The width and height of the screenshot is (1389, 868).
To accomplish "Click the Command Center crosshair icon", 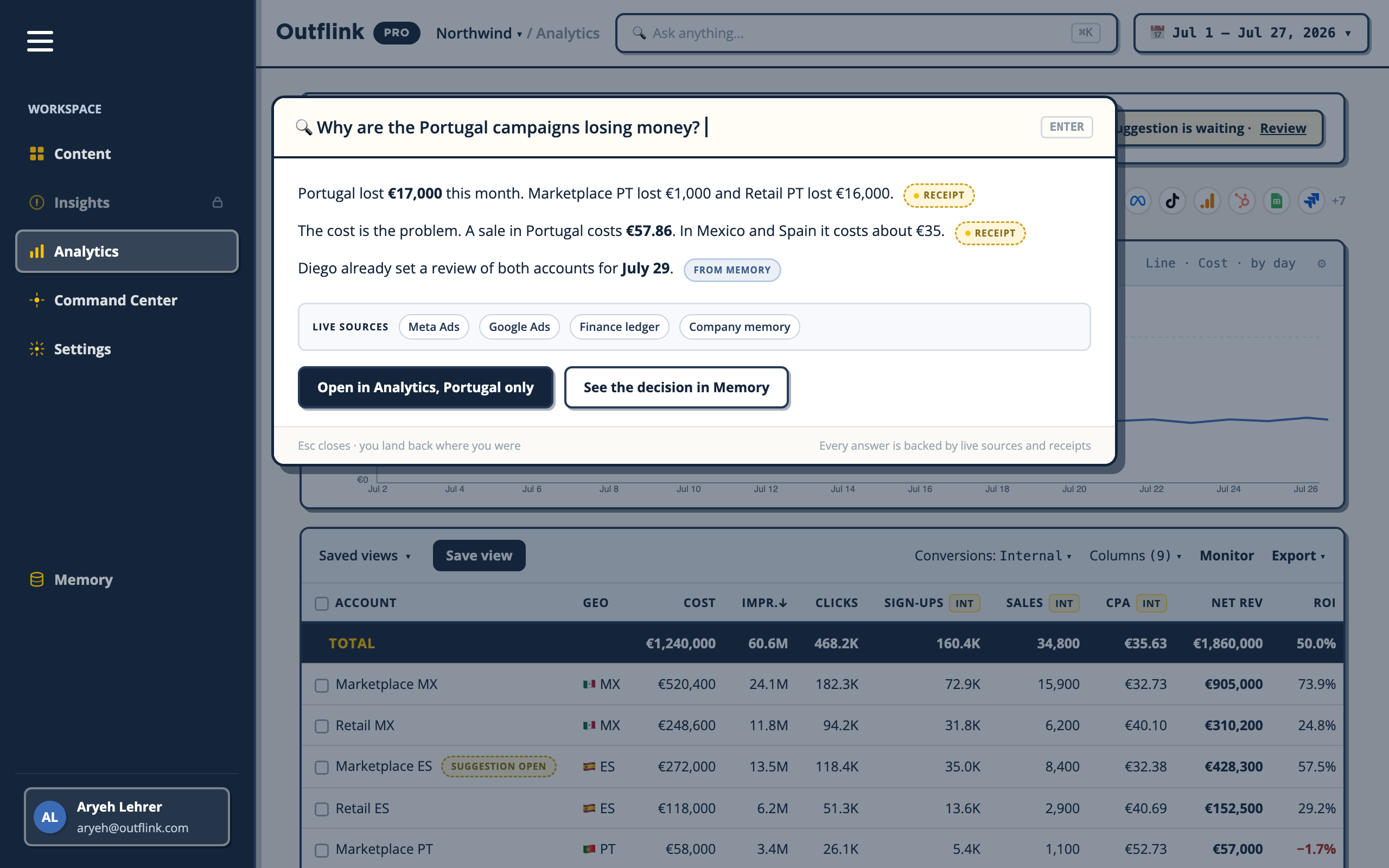I will click(x=37, y=300).
